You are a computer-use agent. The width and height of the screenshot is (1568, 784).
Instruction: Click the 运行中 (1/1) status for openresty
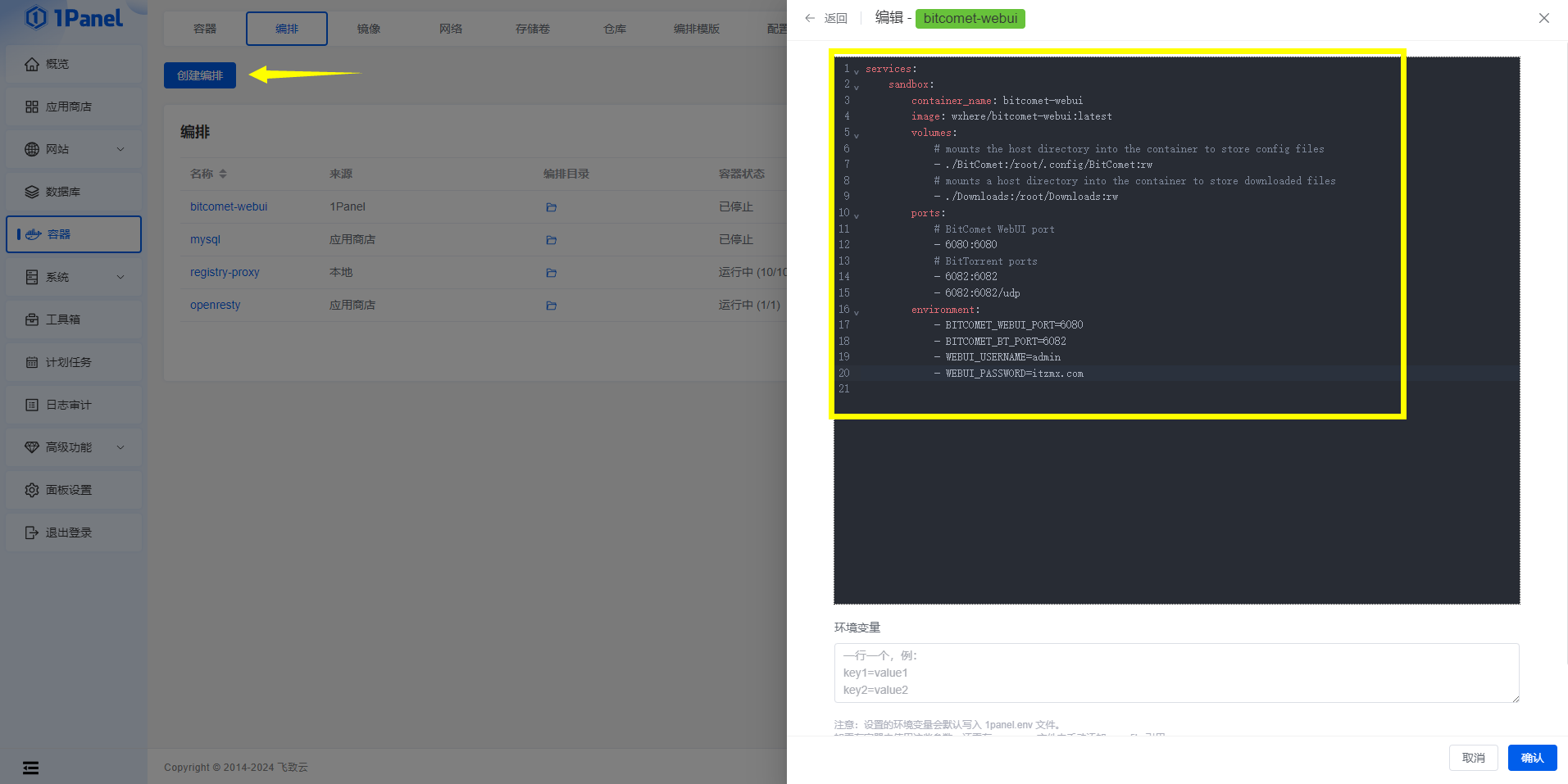coord(749,305)
